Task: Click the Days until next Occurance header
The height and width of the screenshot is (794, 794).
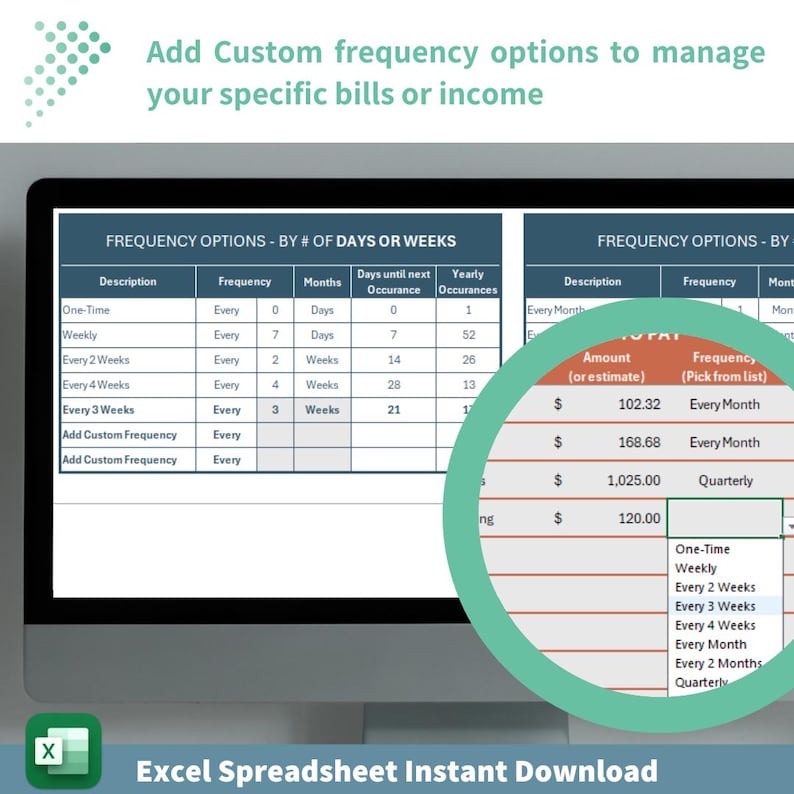Action: tap(393, 282)
